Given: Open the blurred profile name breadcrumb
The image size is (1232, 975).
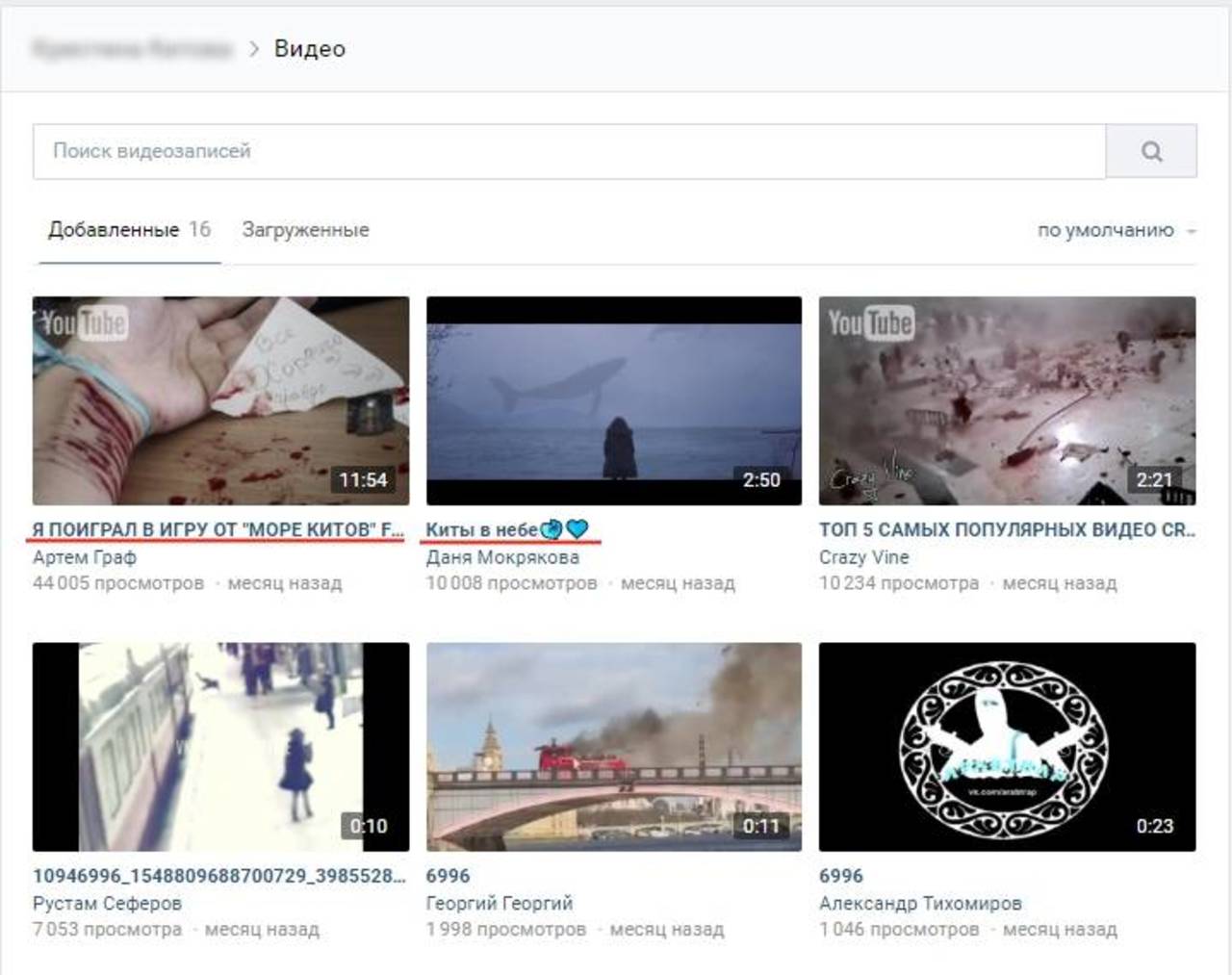Looking at the screenshot, I should [x=132, y=49].
